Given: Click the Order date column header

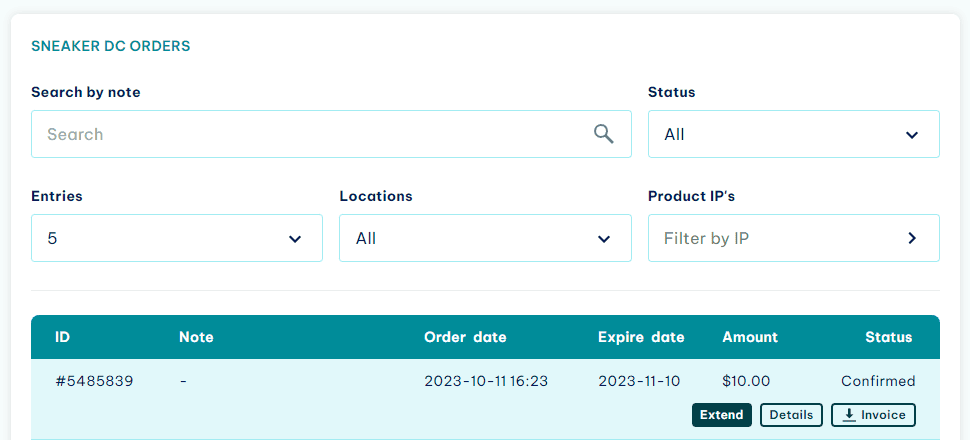Looking at the screenshot, I should 465,337.
